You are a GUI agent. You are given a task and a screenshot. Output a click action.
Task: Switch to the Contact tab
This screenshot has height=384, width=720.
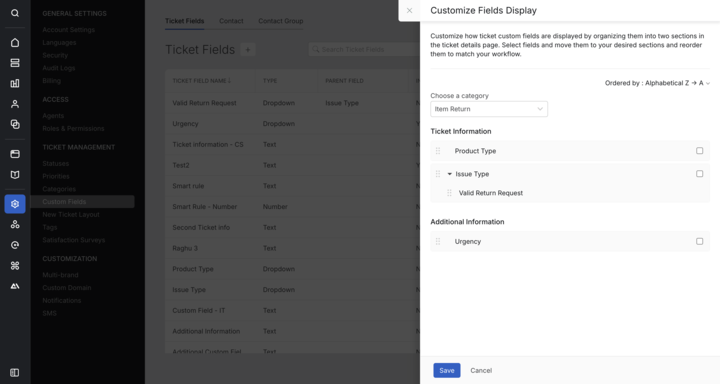click(x=231, y=21)
